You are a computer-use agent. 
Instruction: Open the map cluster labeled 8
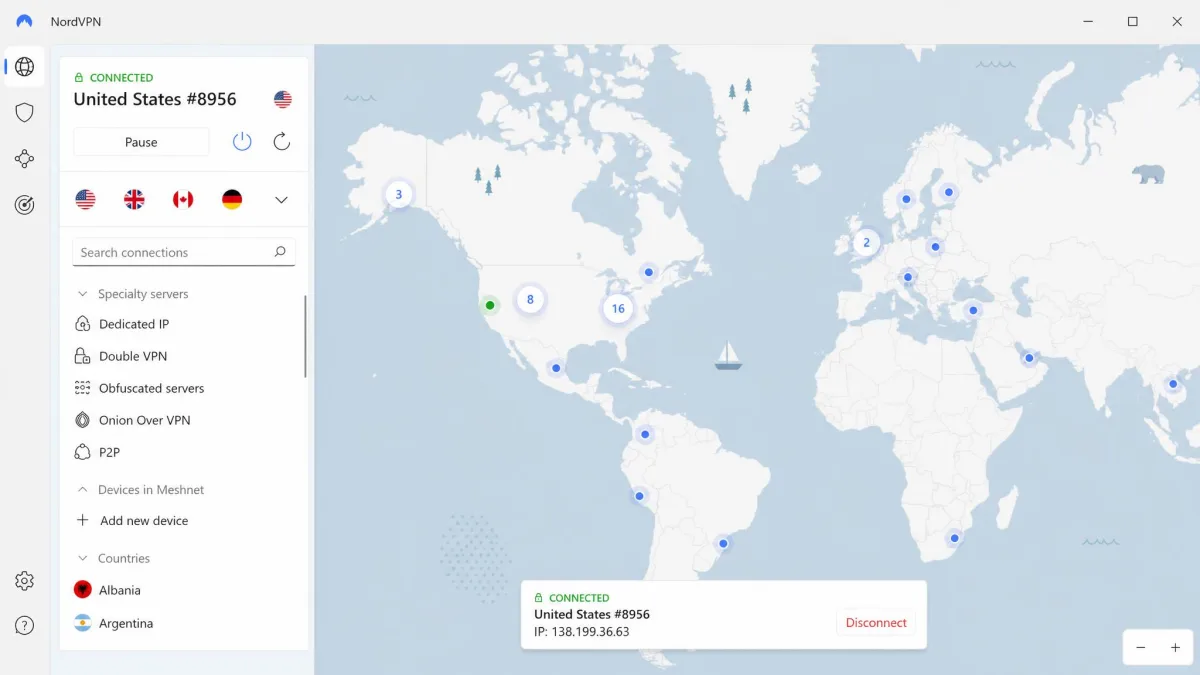click(x=530, y=299)
